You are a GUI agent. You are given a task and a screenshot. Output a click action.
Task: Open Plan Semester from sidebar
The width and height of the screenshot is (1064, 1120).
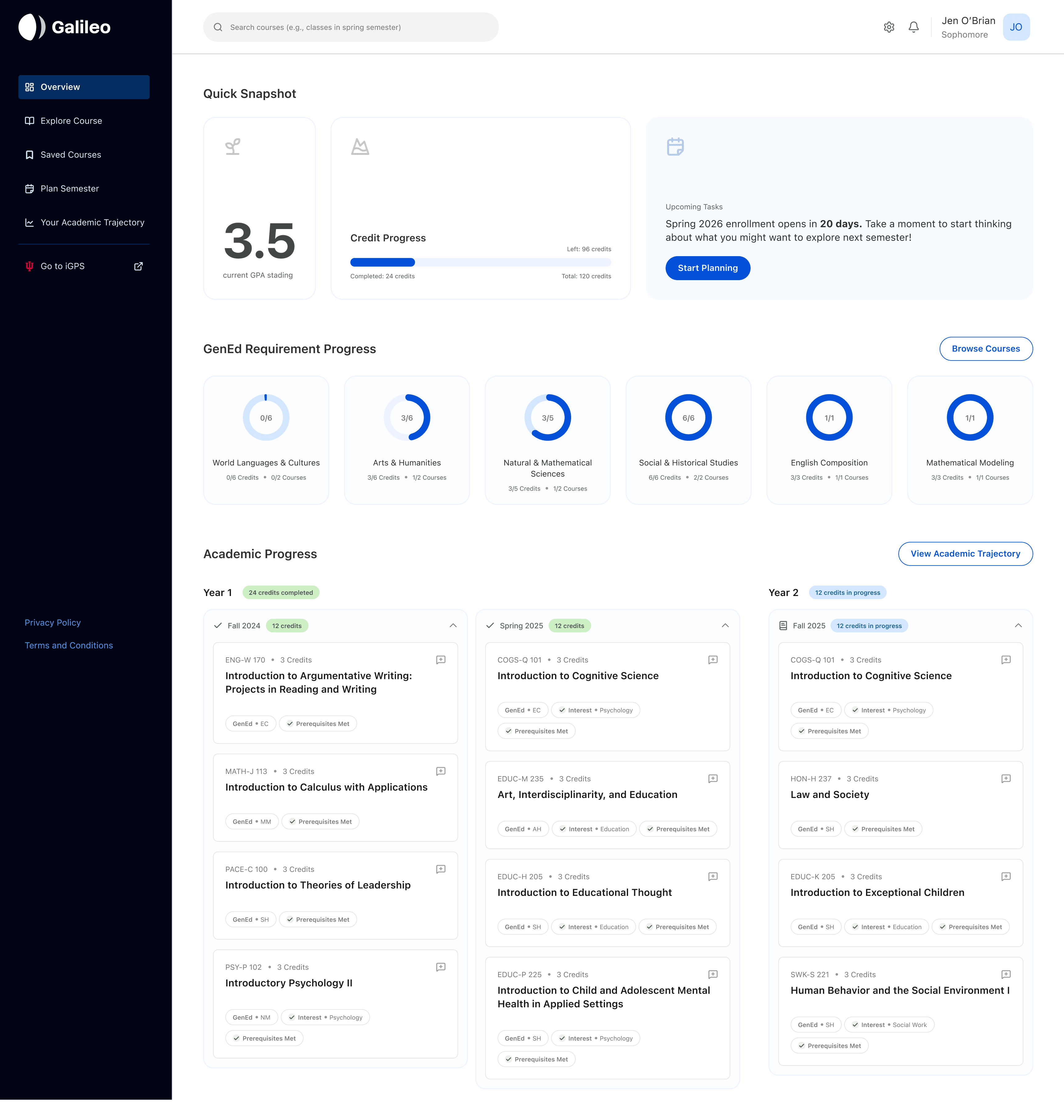click(69, 188)
